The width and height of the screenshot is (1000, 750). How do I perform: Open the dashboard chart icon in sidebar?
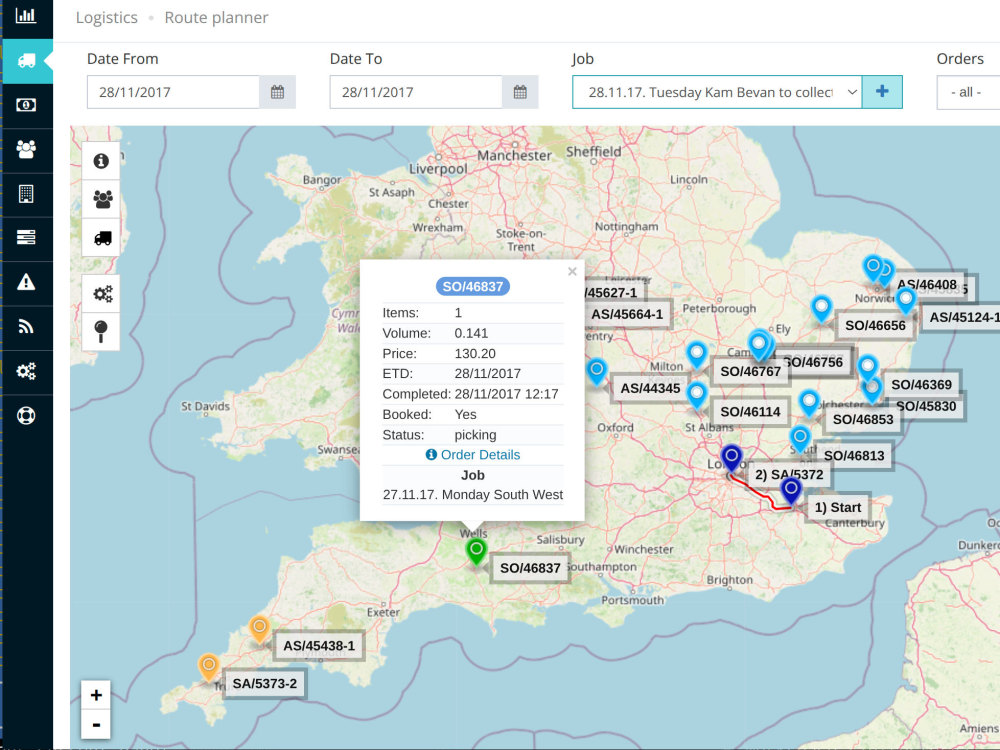pyautogui.click(x=26, y=16)
